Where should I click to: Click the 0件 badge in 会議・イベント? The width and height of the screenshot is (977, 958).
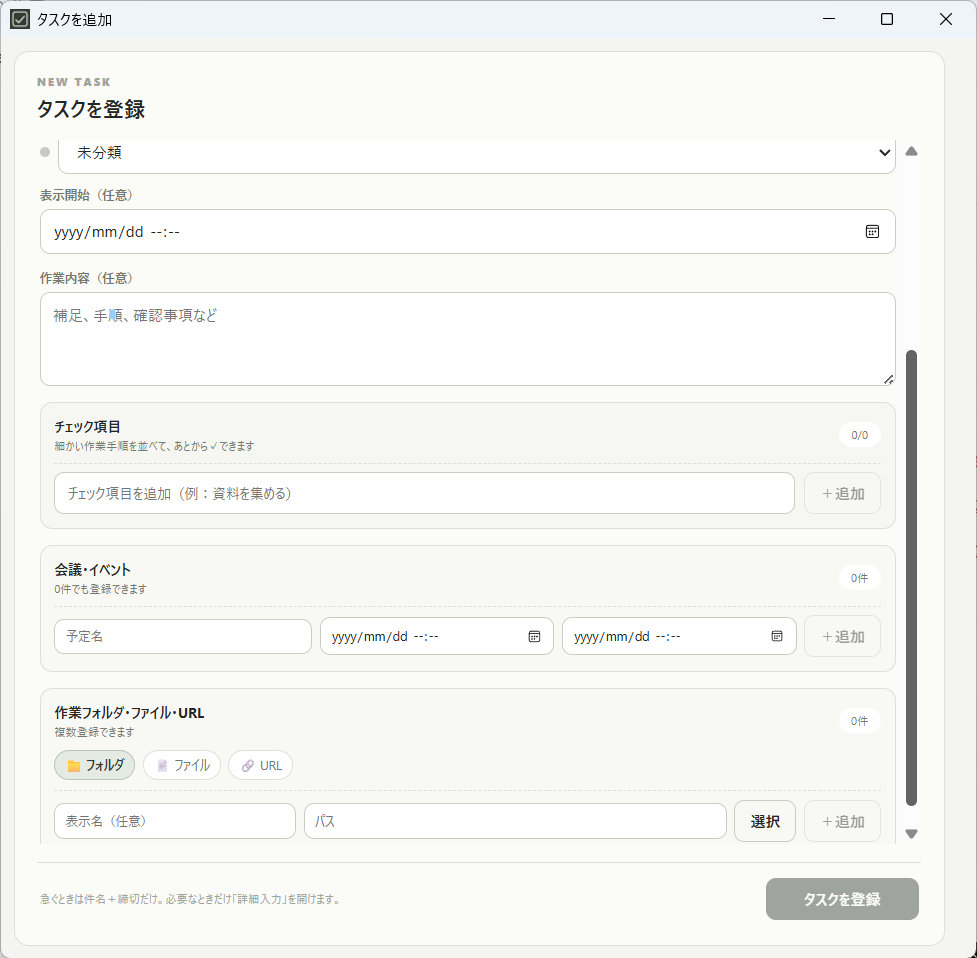pyautogui.click(x=860, y=578)
